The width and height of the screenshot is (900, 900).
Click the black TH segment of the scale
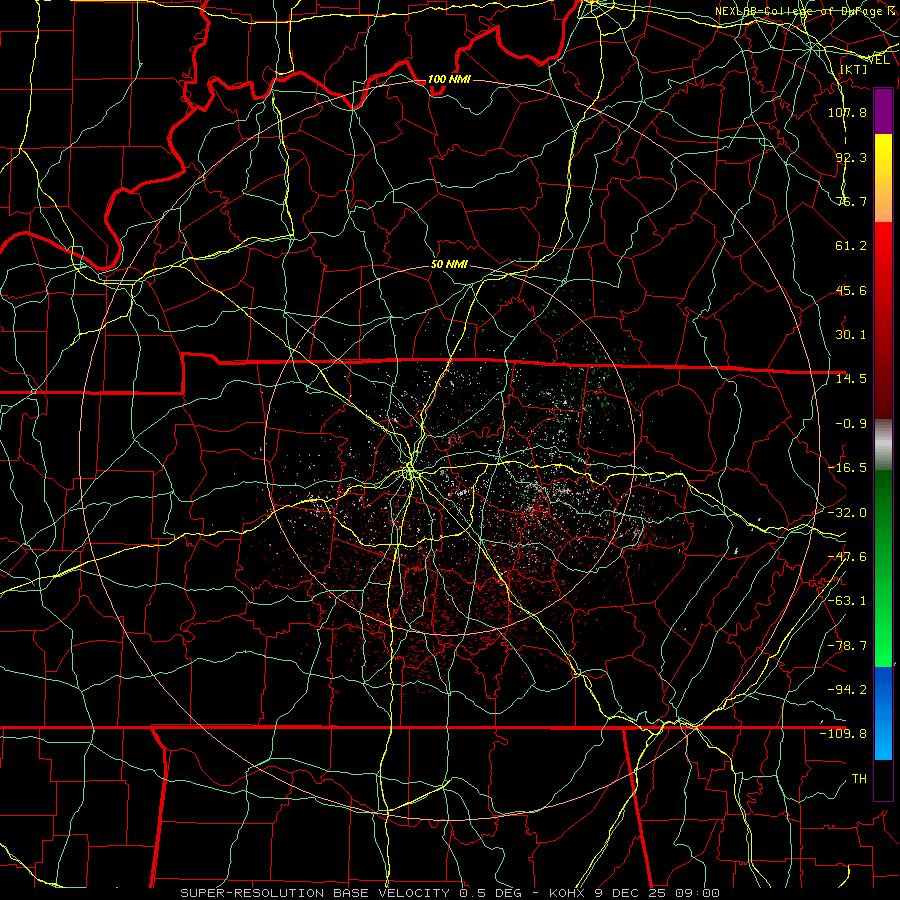883,780
